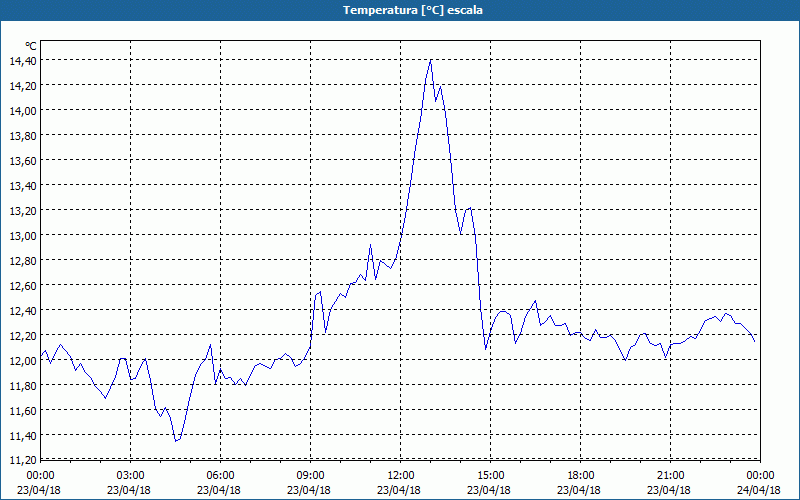
Task: Click the °C unit label on axis
Action: point(31,46)
